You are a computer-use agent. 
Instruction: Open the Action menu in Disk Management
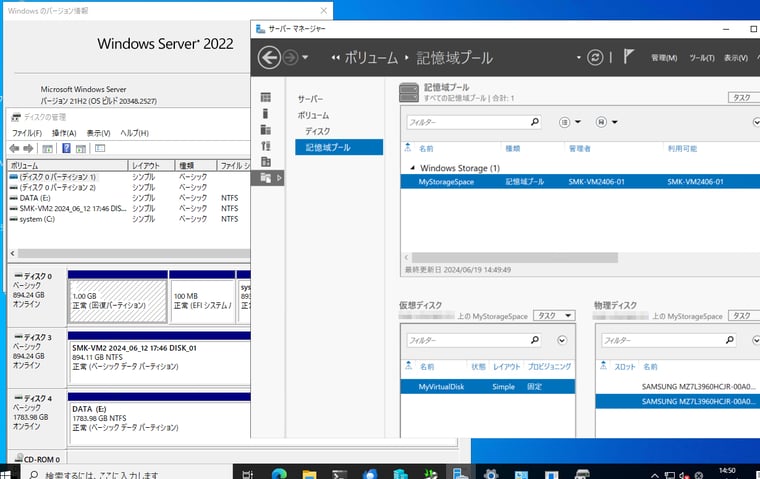pyautogui.click(x=64, y=133)
